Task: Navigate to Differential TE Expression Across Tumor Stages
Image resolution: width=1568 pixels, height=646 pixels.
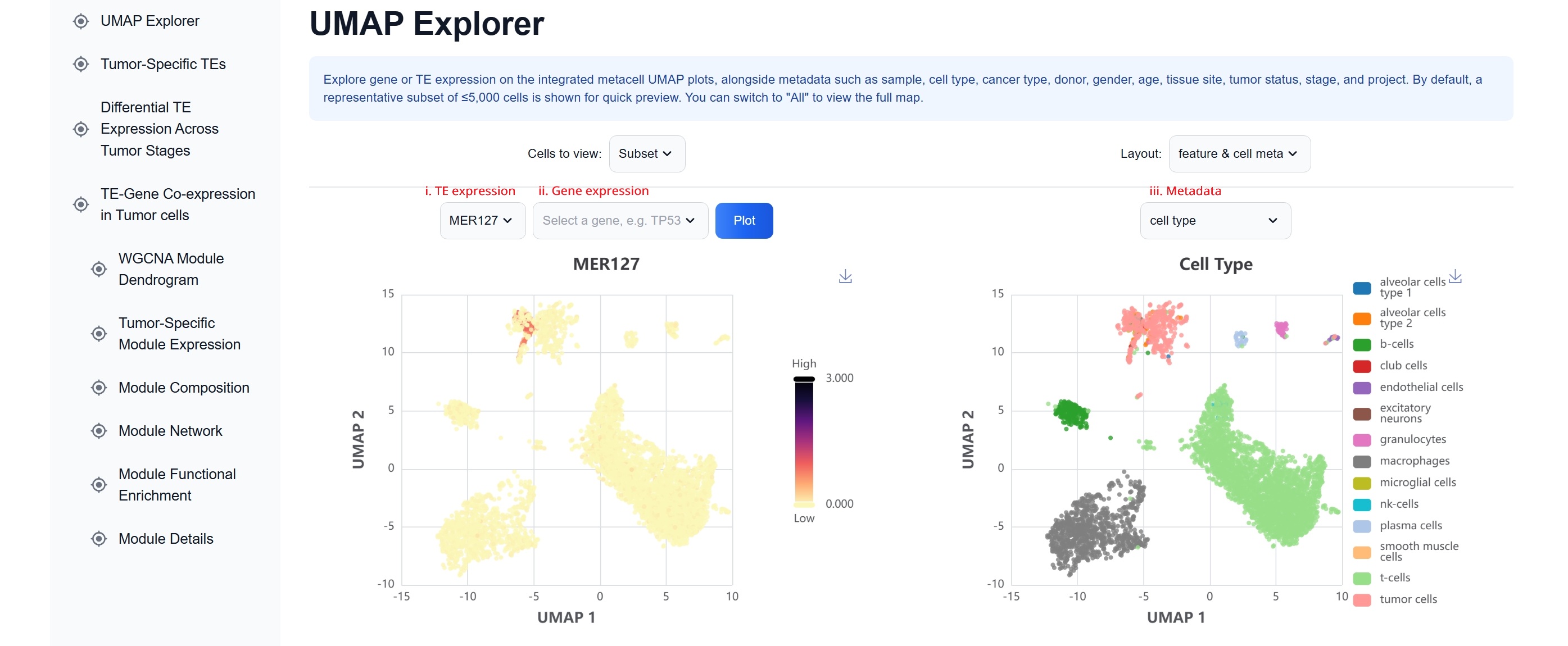Action: [159, 128]
